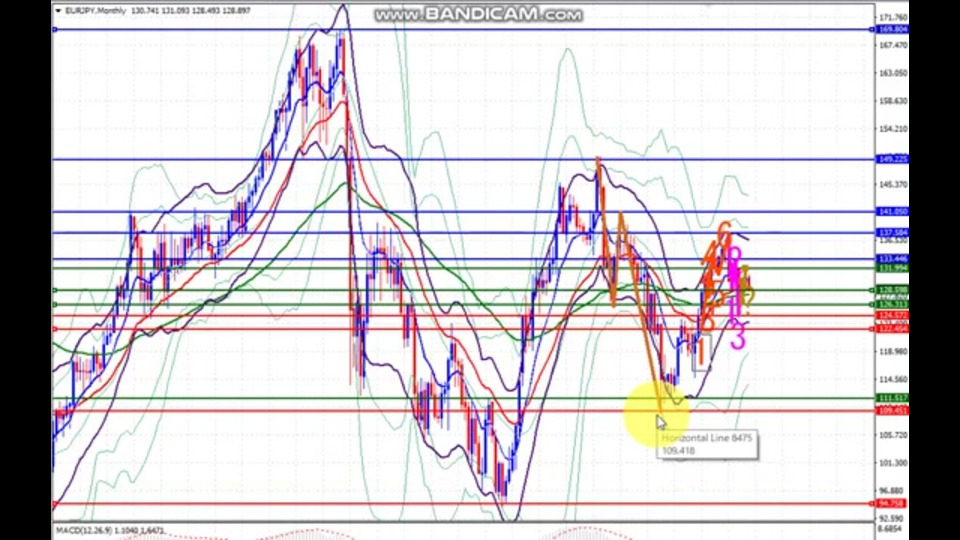Click the 131.994 green price label
Screen dimensions: 960x540
[893, 268]
